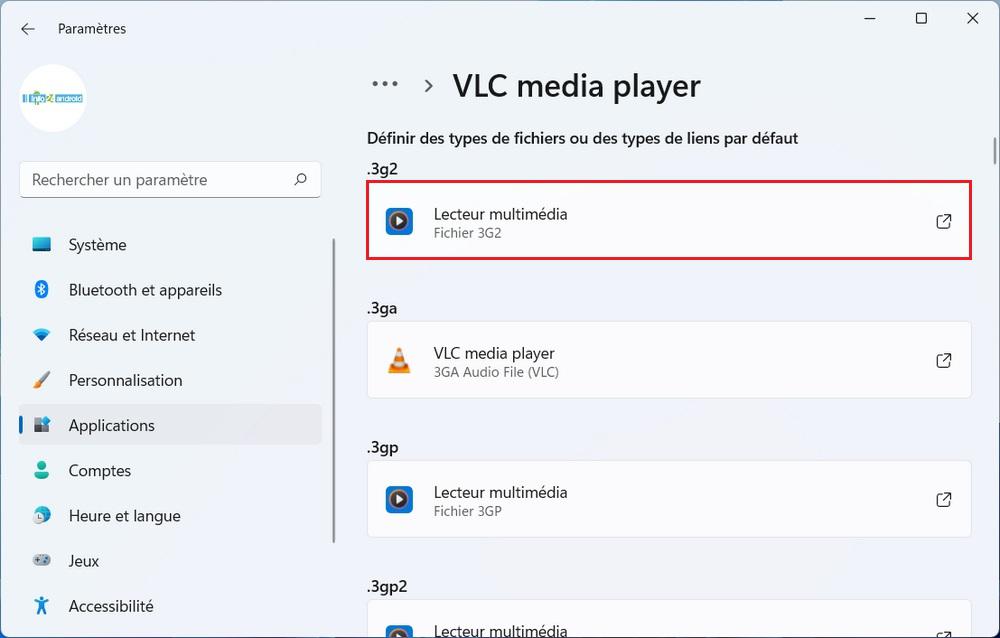Click the Heure et langue globe-clock icon

(41, 516)
